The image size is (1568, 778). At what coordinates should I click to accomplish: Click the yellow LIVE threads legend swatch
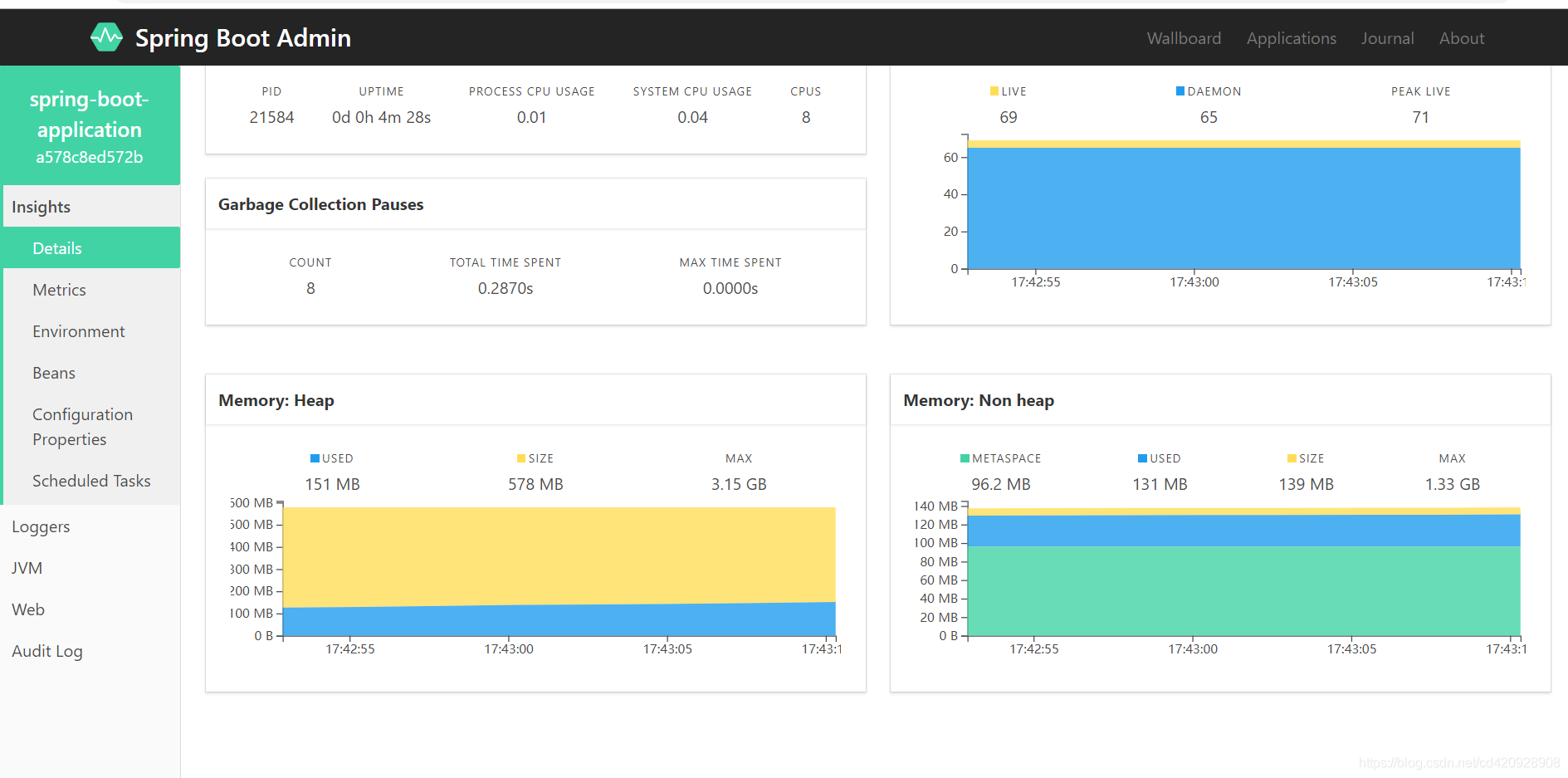tap(994, 91)
